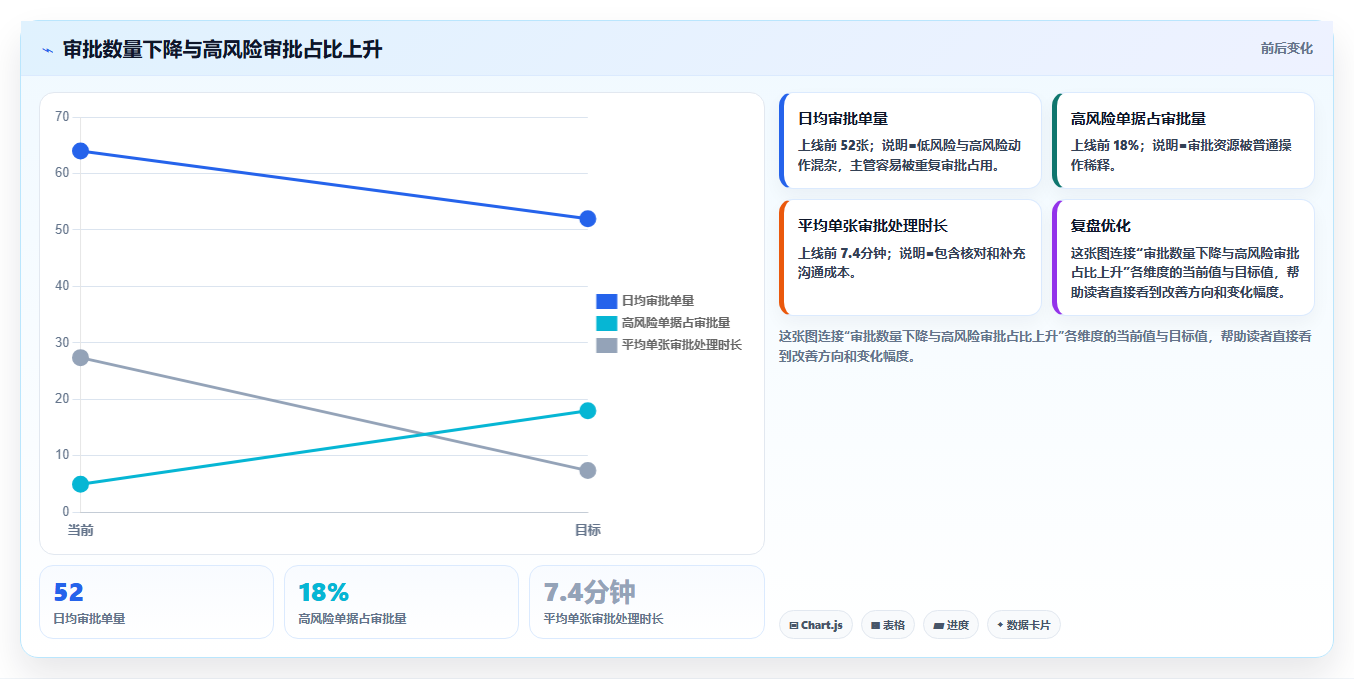The image size is (1354, 679).
Task: Click the 日均审批单量 legend label
Action: coord(658,301)
